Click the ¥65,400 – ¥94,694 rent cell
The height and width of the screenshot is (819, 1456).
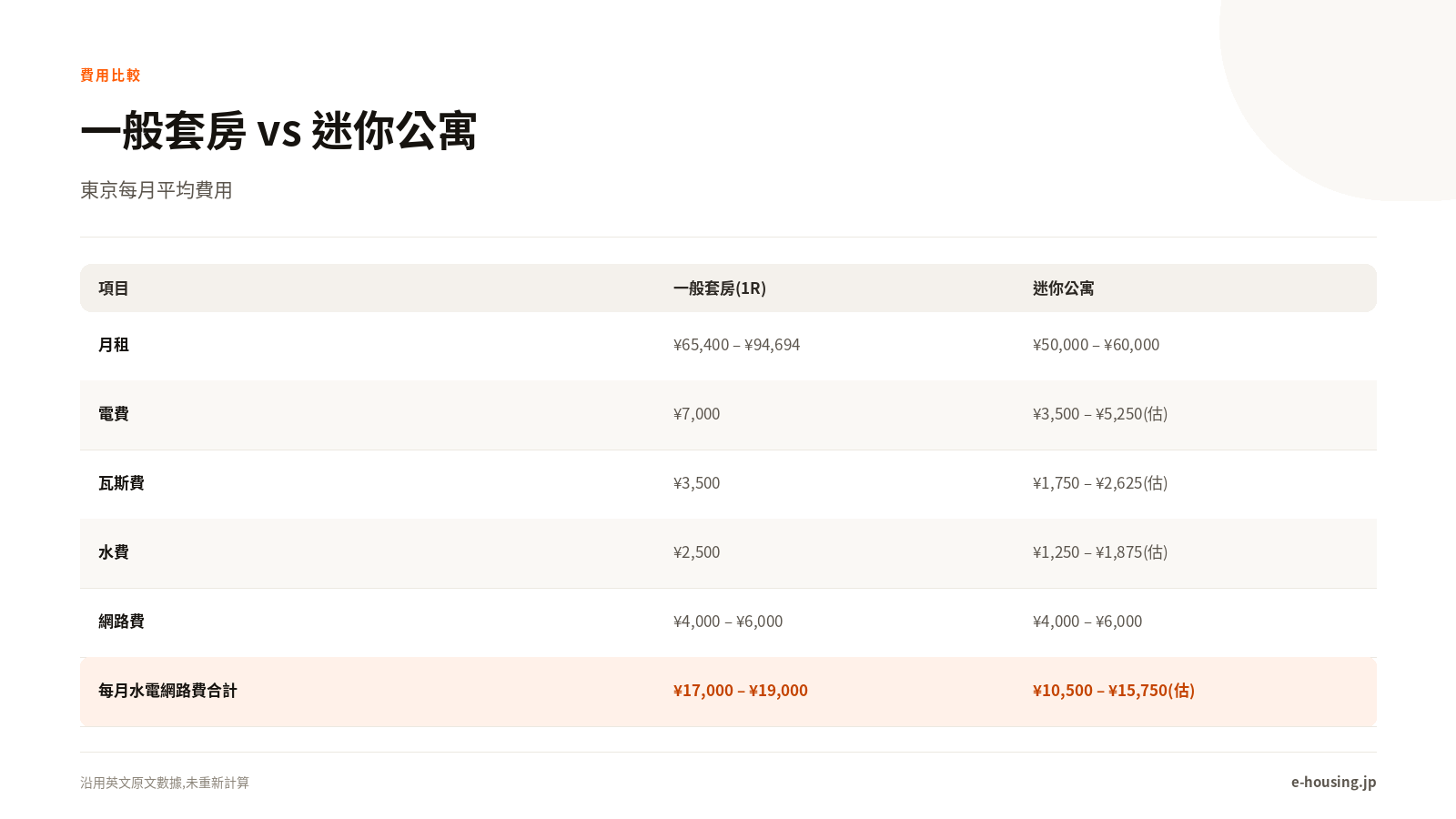pyautogui.click(x=736, y=345)
